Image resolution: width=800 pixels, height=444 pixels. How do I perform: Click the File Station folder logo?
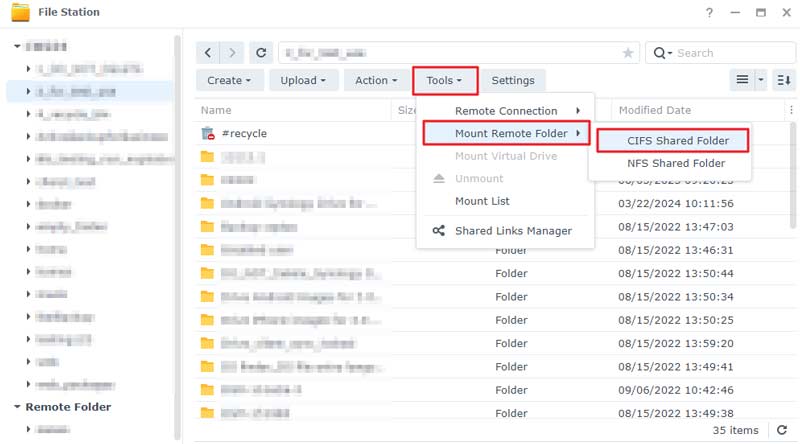(x=20, y=12)
